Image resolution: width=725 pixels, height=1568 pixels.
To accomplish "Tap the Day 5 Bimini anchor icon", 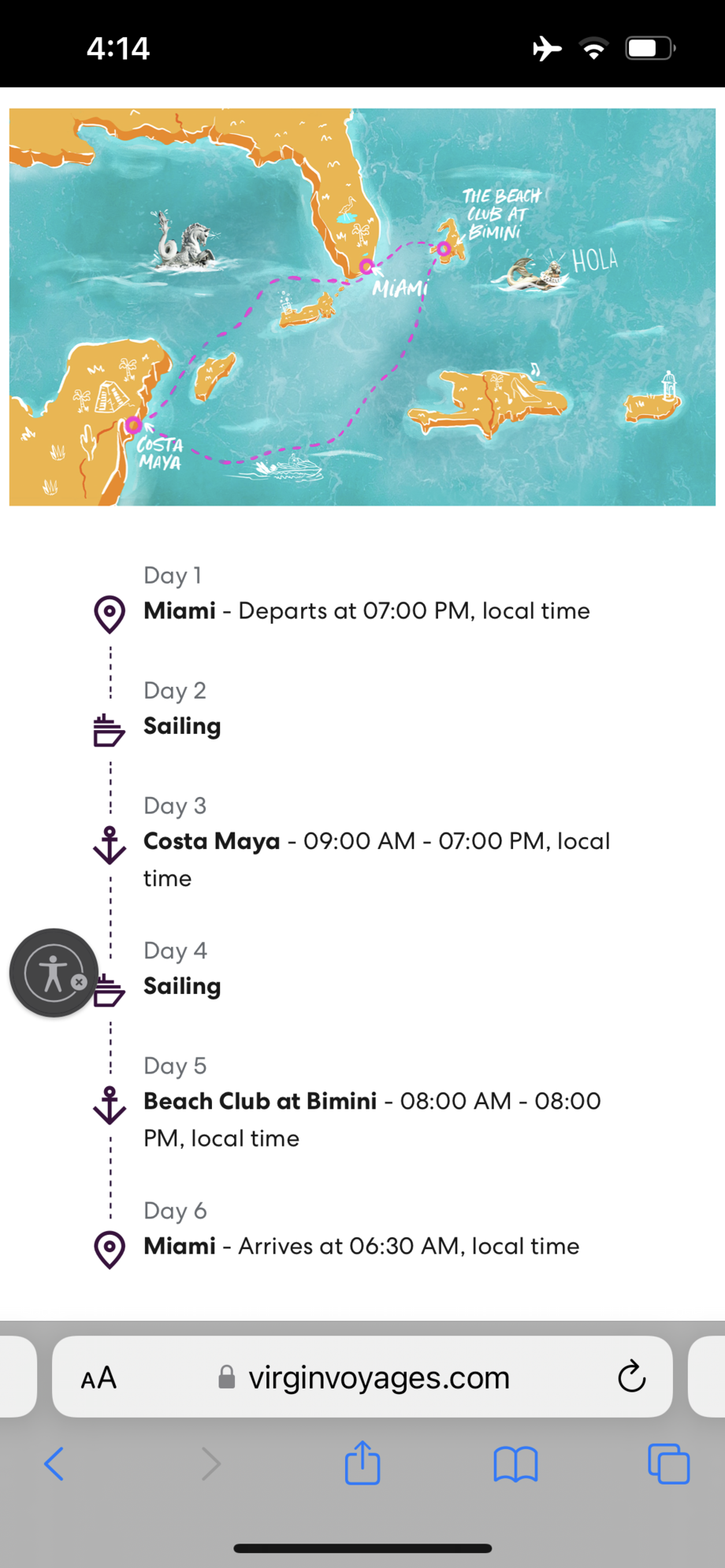I will pyautogui.click(x=110, y=1105).
